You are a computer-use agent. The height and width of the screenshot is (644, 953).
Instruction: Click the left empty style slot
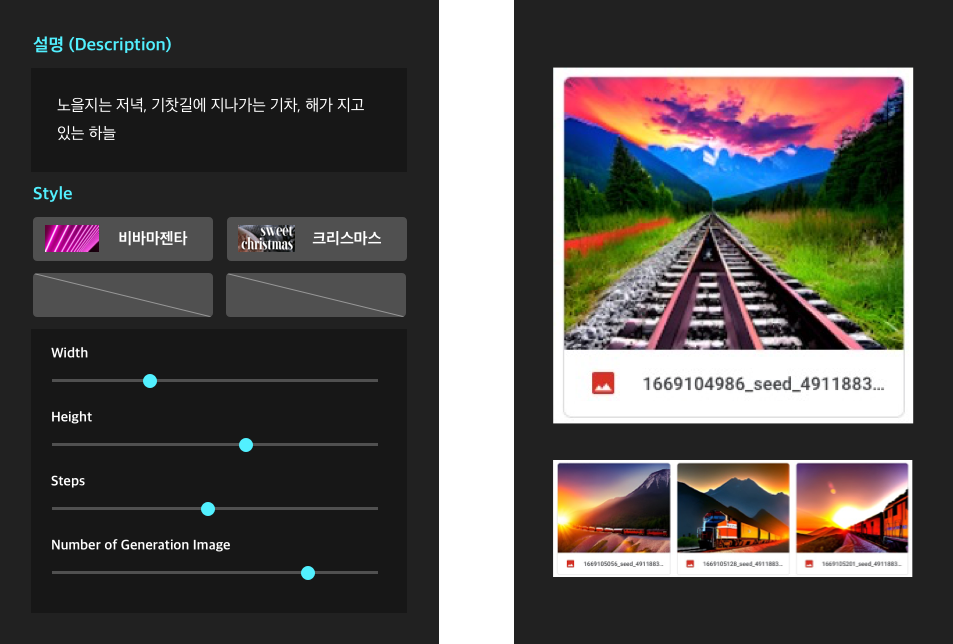(123, 295)
